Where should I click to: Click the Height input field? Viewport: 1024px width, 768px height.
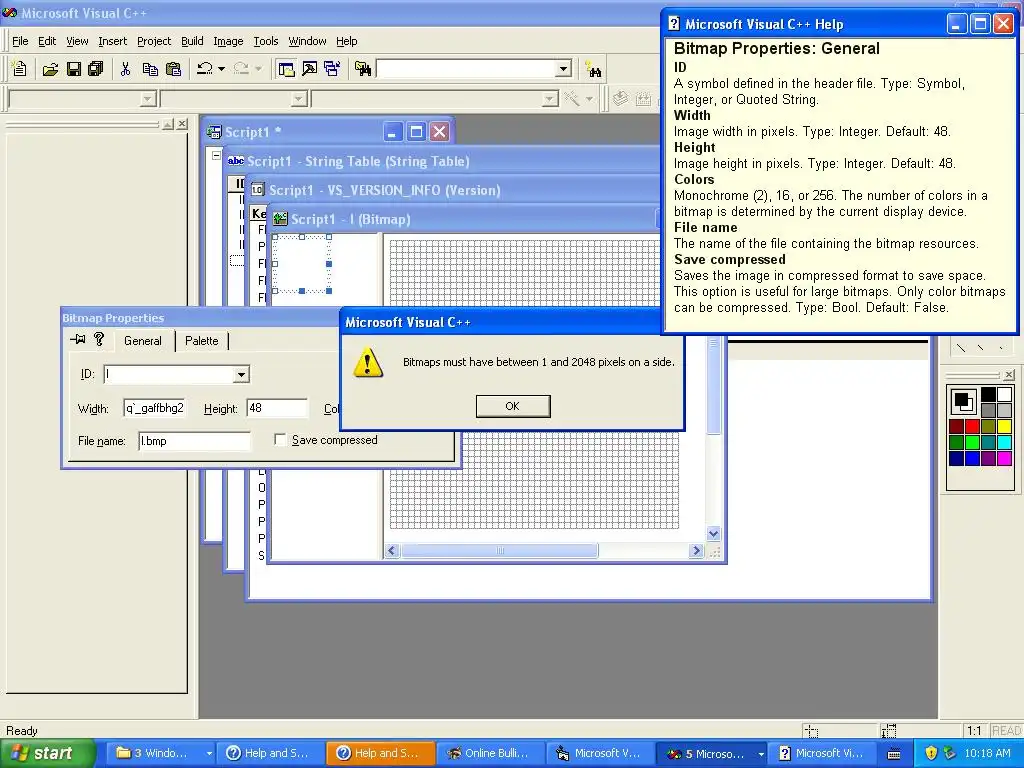(277, 408)
